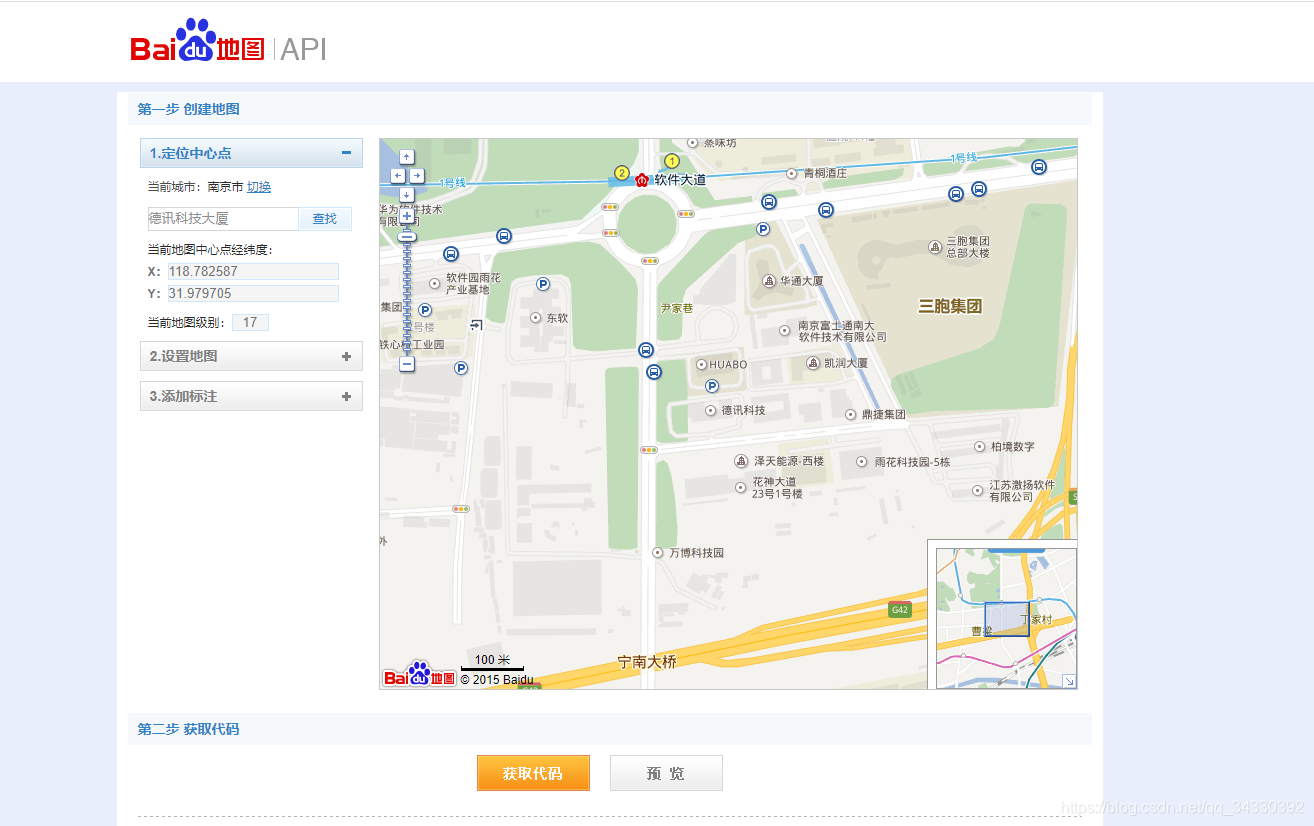Click the 切换 city link

259,187
